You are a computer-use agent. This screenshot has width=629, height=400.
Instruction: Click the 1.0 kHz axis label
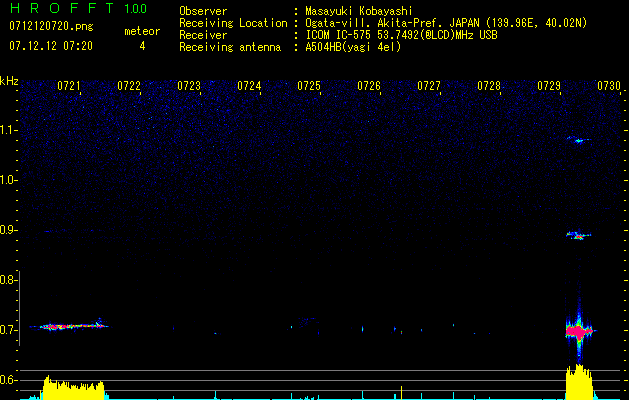[x=8, y=180]
